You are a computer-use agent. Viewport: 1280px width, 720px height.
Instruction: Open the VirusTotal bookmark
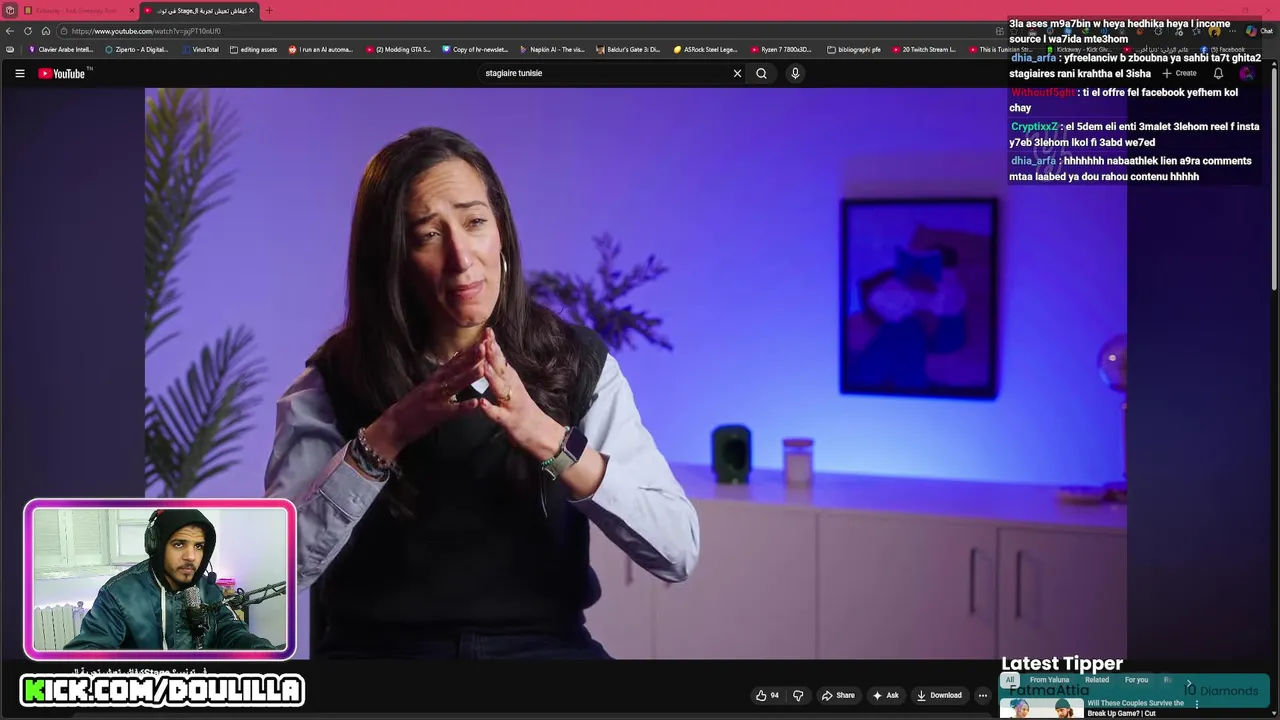200,49
